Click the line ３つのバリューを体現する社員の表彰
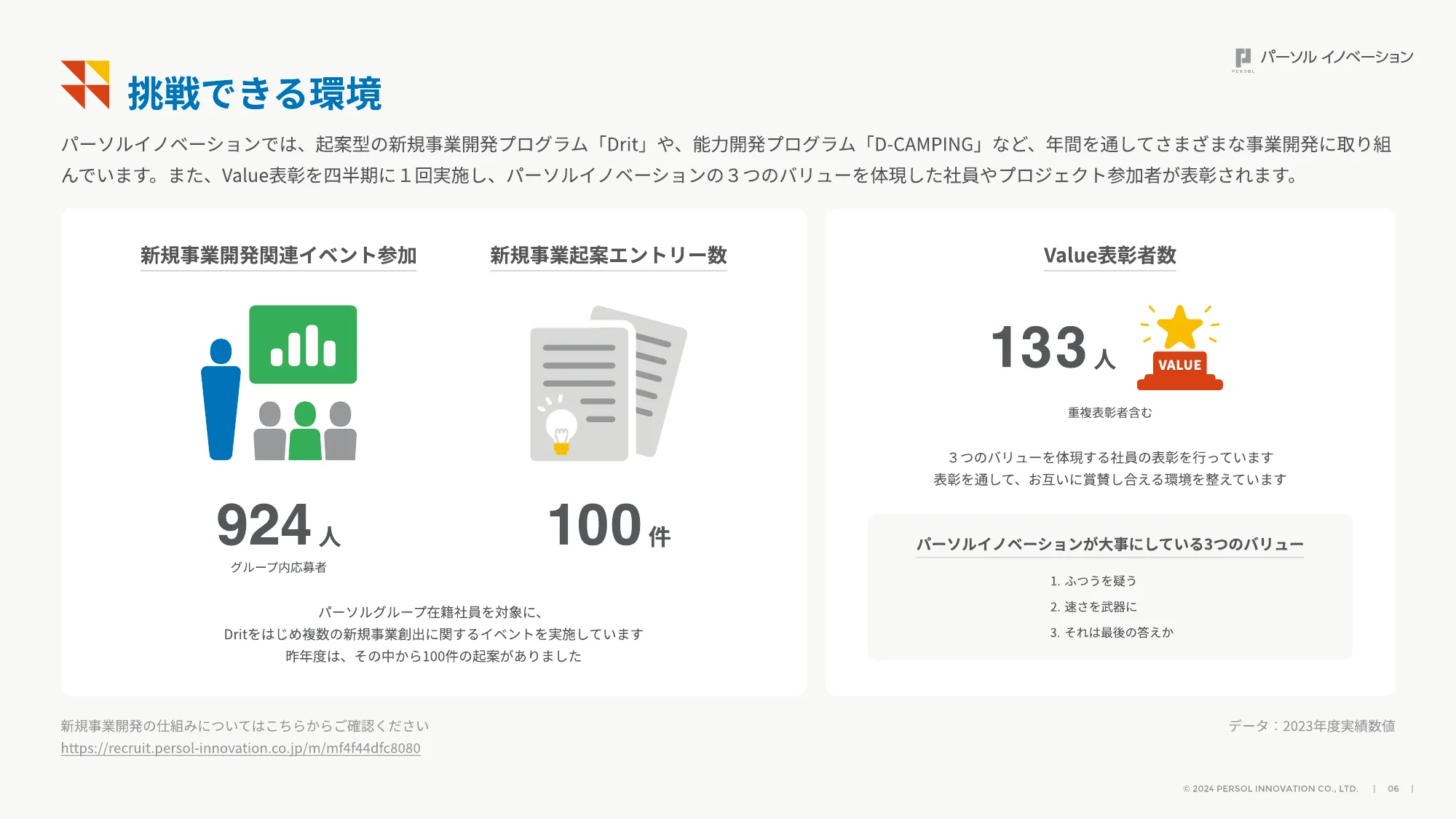The image size is (1456, 819). (1110, 457)
